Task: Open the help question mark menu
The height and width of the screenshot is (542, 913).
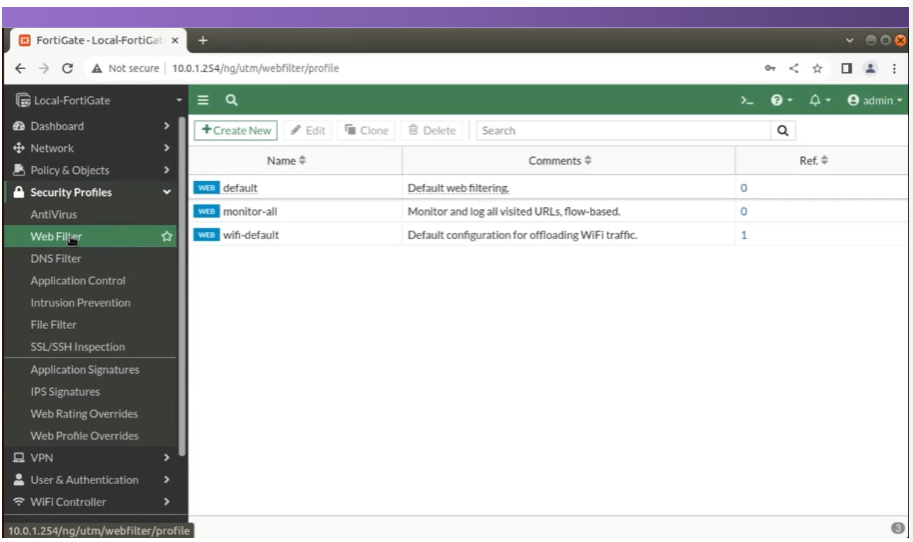Action: click(x=781, y=100)
